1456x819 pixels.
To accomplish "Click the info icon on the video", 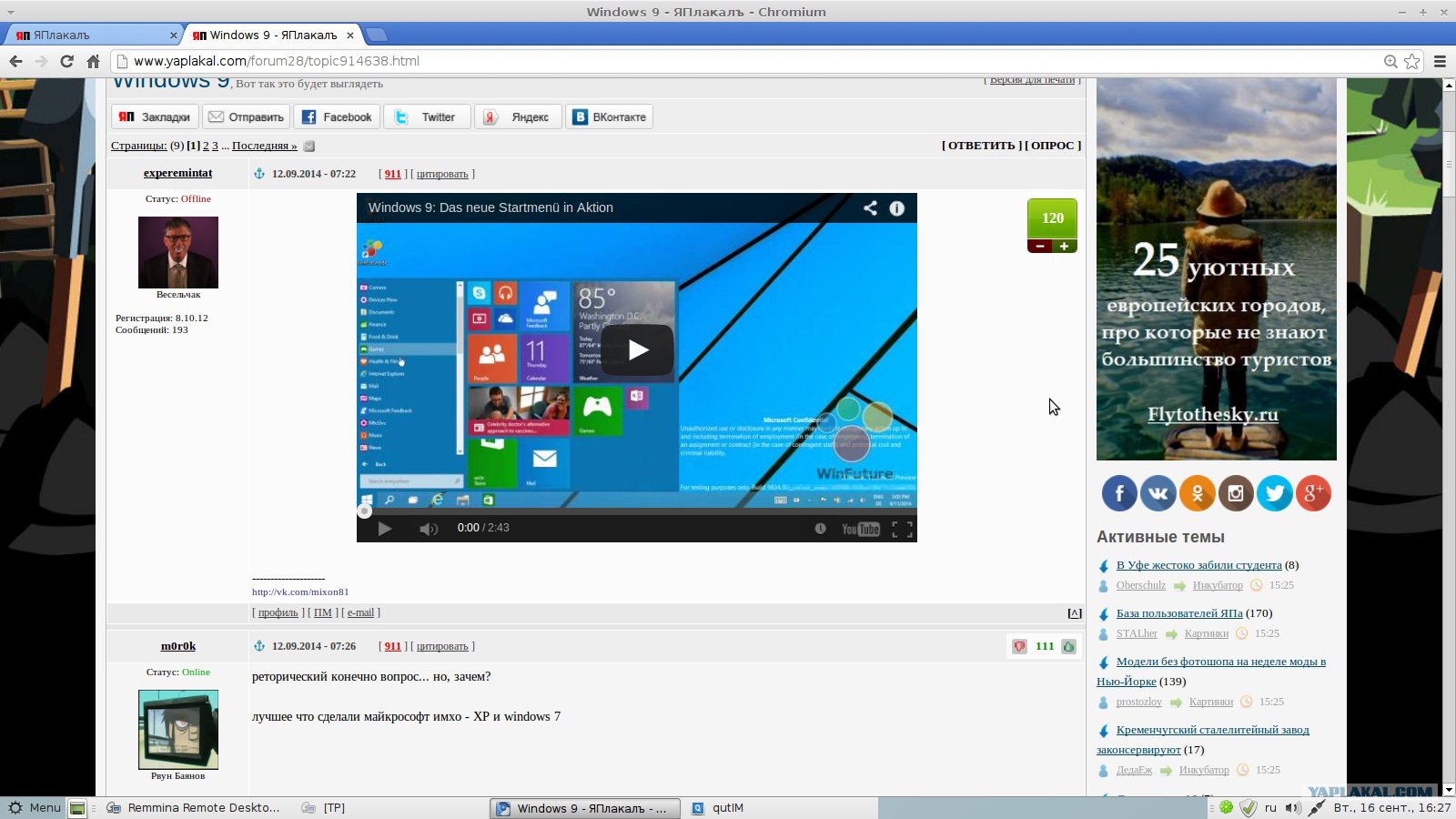I will 896,207.
